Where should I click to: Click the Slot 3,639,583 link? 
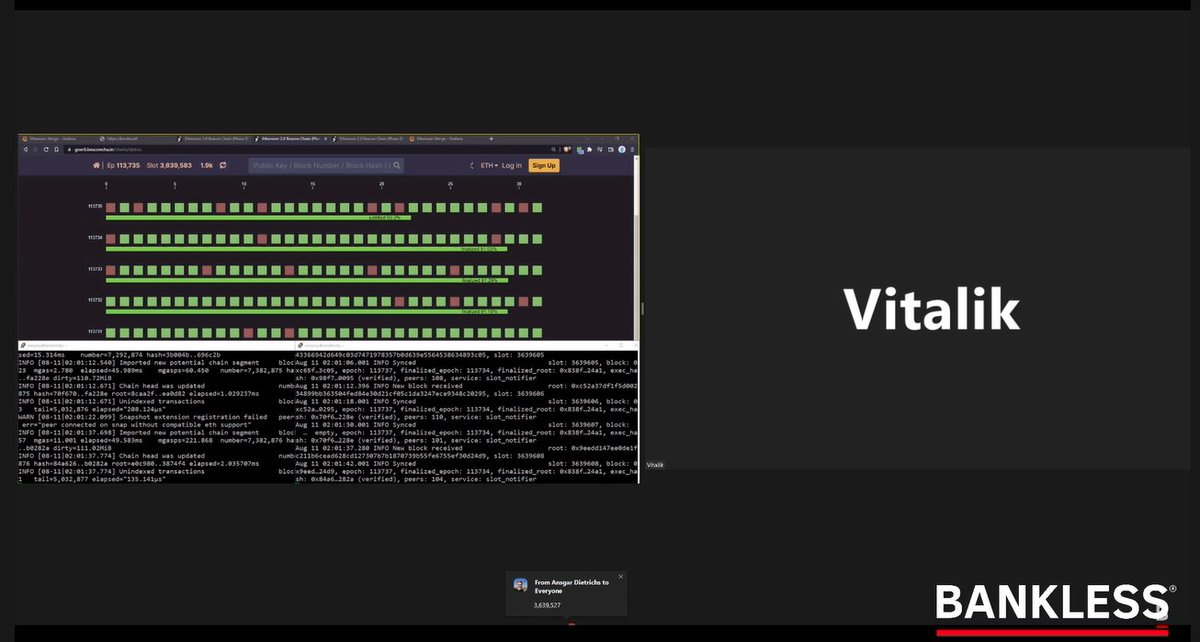(x=169, y=165)
